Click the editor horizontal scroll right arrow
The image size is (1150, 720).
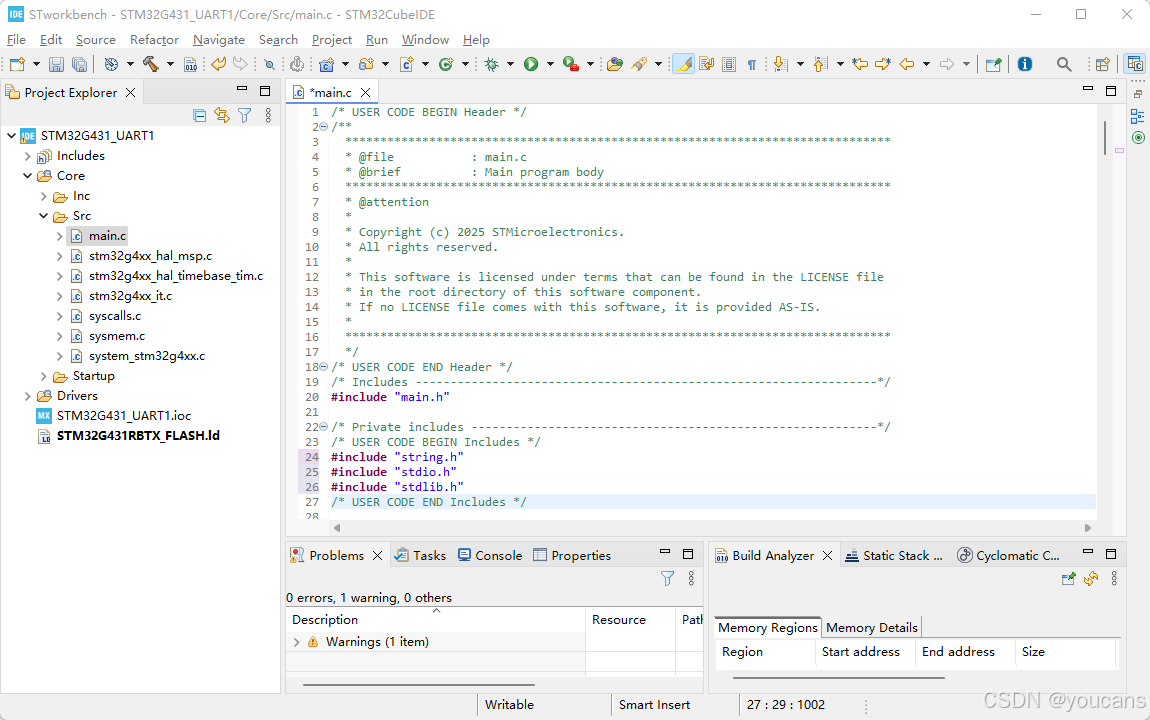[1088, 528]
